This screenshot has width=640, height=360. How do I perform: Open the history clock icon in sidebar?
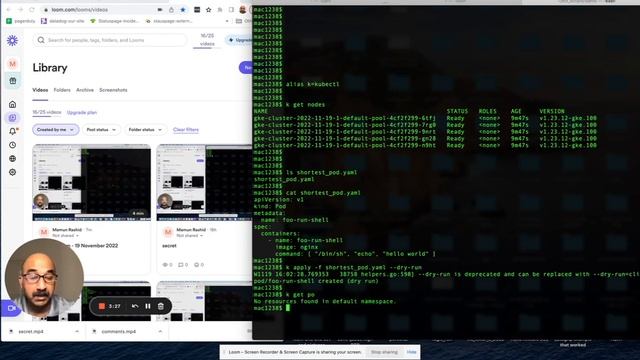[x=13, y=145]
